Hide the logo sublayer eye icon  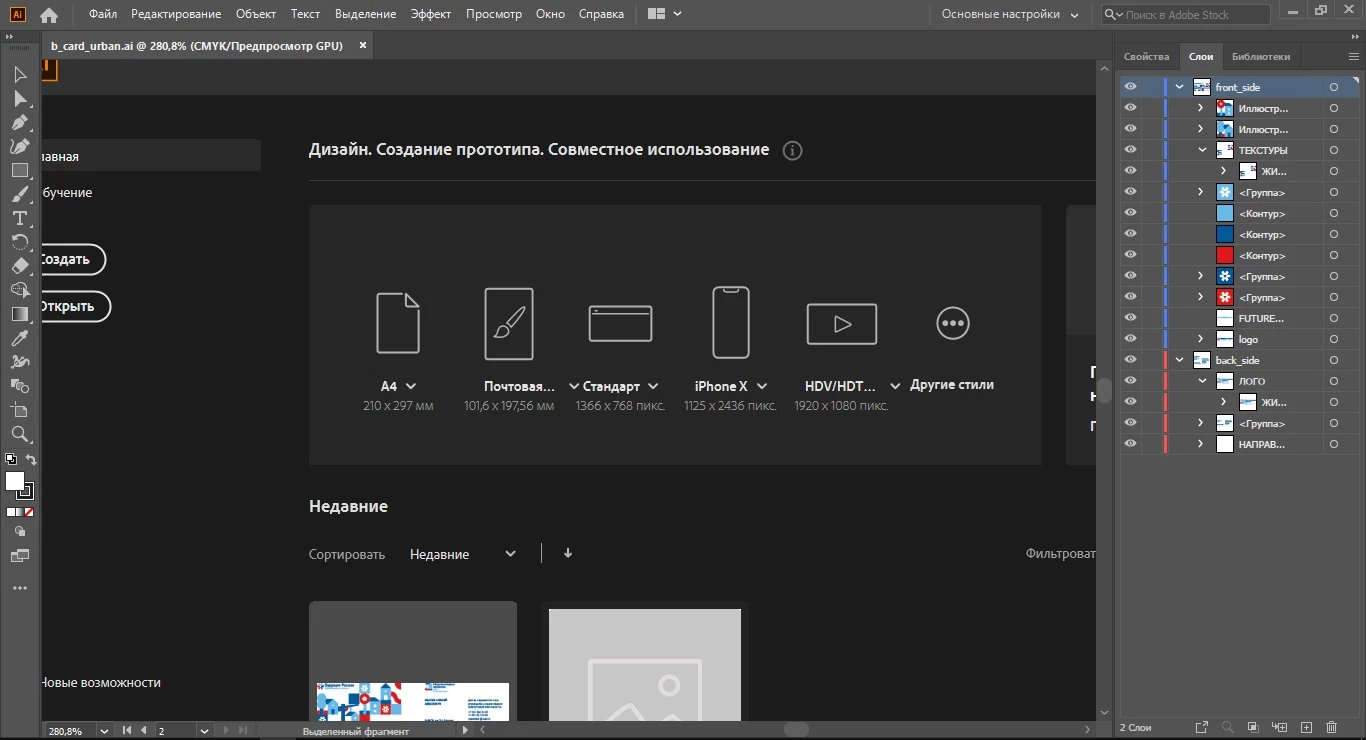pos(1130,339)
